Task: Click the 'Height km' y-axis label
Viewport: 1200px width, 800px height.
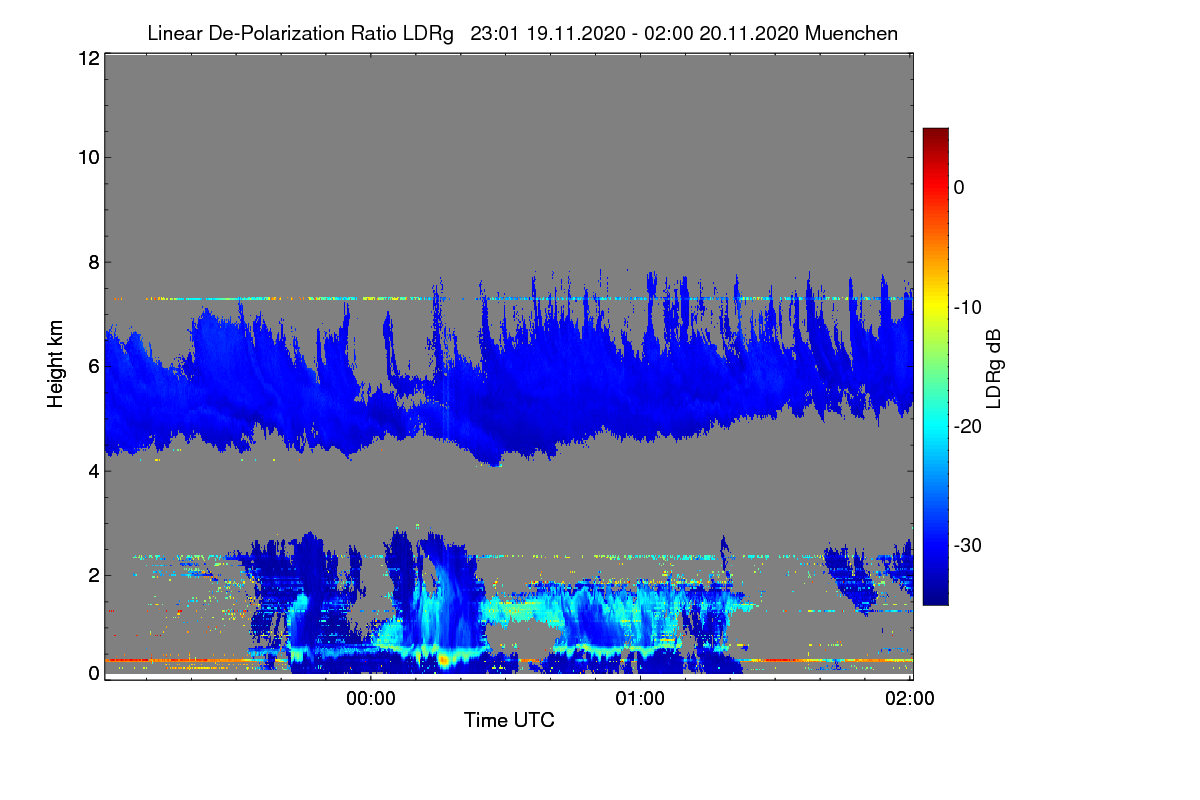Action: [x=55, y=365]
